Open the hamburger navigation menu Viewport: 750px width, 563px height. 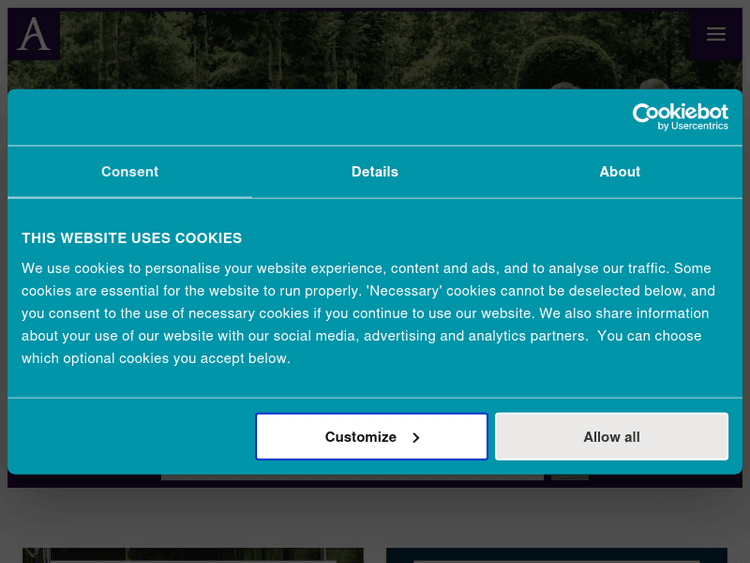[x=715, y=34]
